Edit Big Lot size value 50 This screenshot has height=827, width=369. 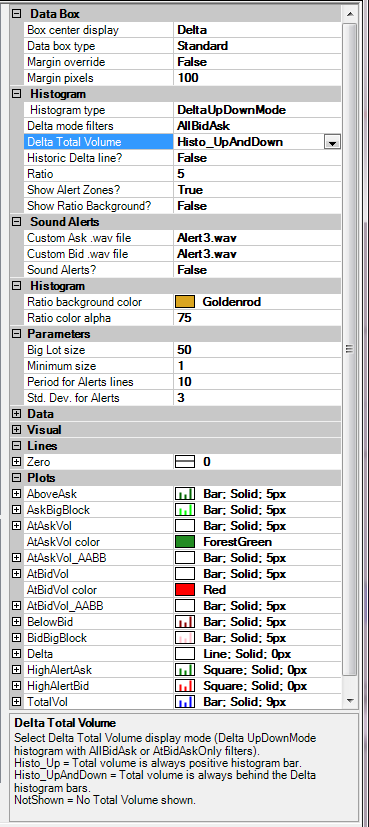click(x=184, y=350)
